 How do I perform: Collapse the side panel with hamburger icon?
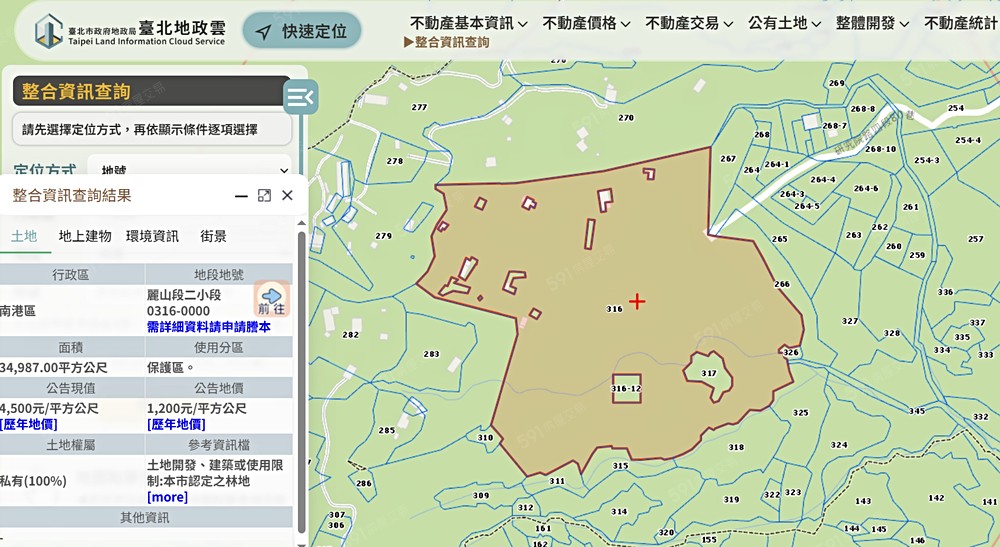(x=300, y=97)
